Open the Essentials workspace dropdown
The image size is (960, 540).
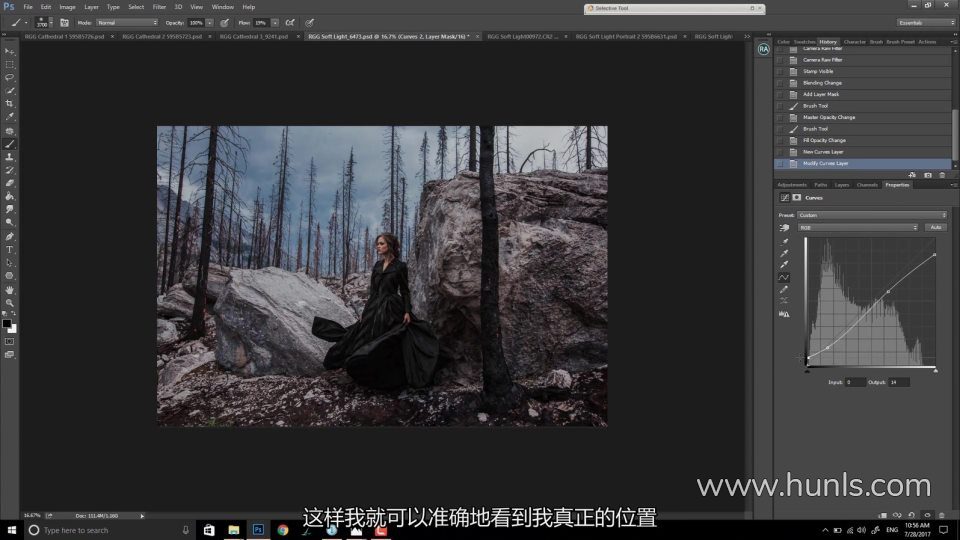coord(926,23)
